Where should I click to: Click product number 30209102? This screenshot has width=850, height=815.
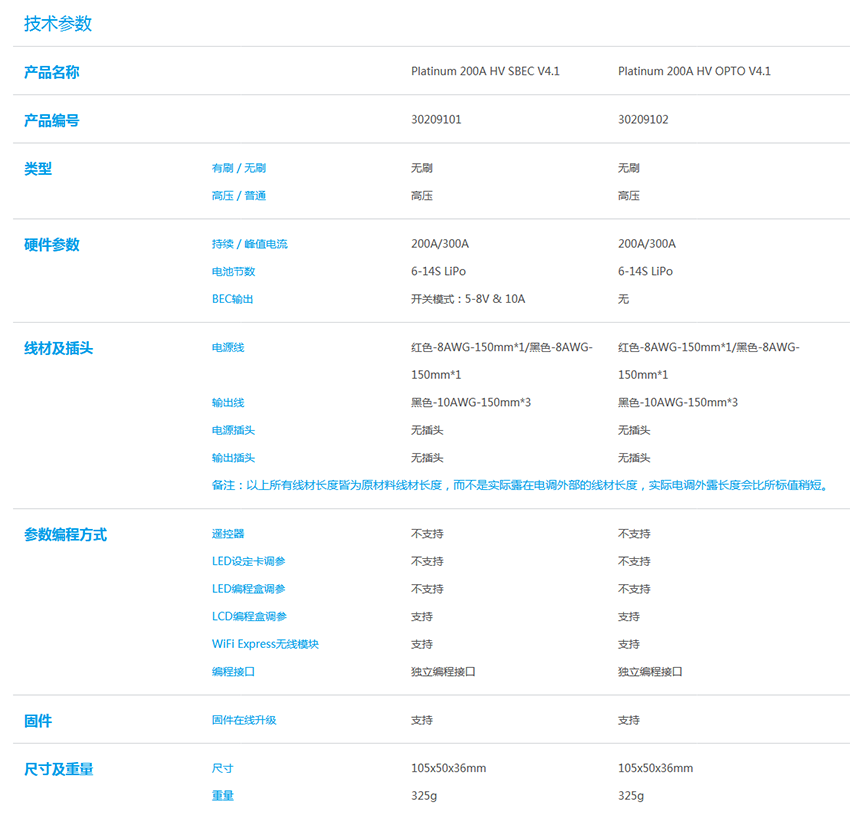pyautogui.click(x=643, y=120)
